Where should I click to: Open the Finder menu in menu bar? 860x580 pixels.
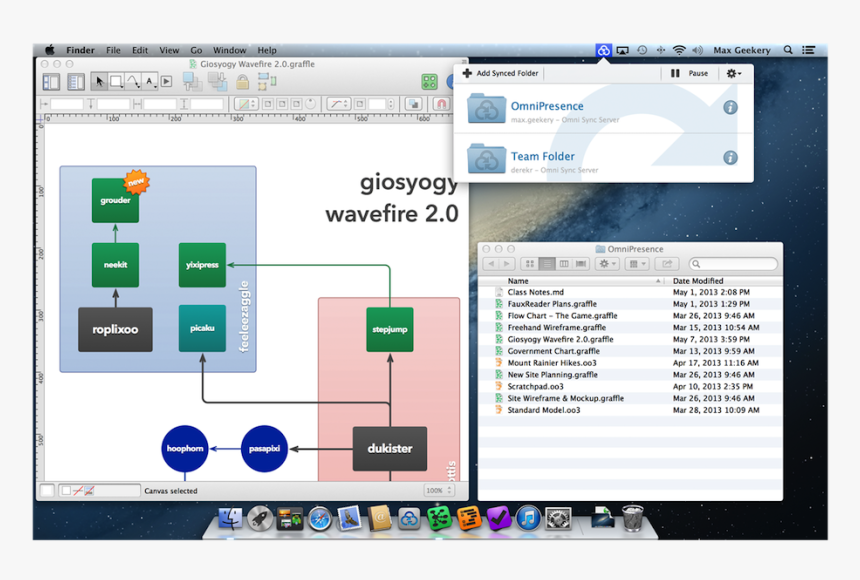point(81,50)
